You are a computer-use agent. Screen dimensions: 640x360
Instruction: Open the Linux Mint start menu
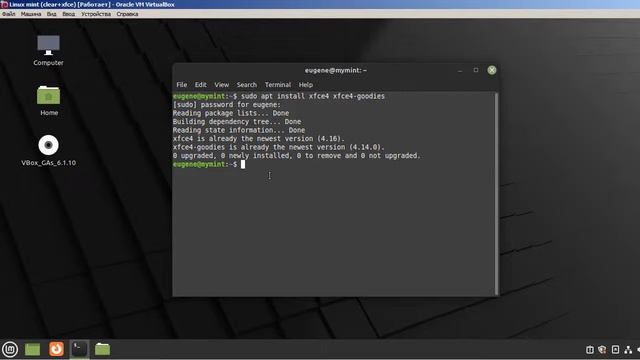point(10,349)
